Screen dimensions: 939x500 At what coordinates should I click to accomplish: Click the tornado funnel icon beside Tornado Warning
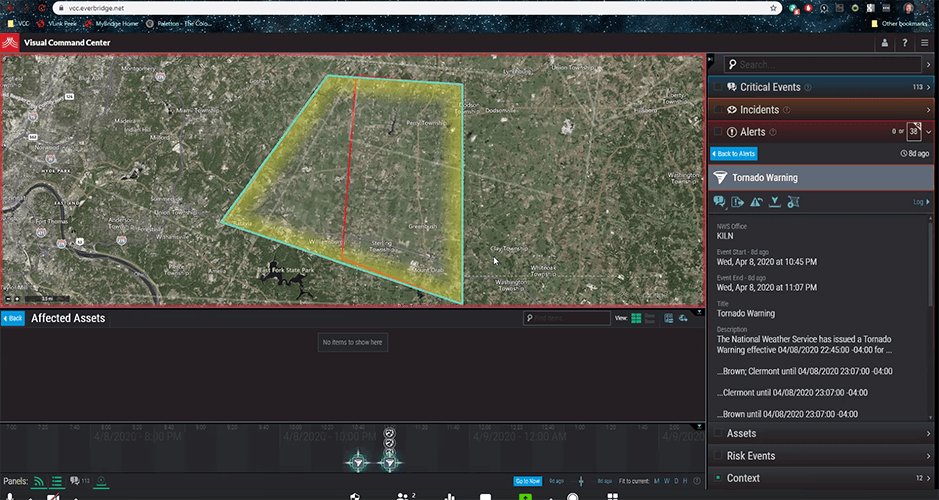(720, 178)
